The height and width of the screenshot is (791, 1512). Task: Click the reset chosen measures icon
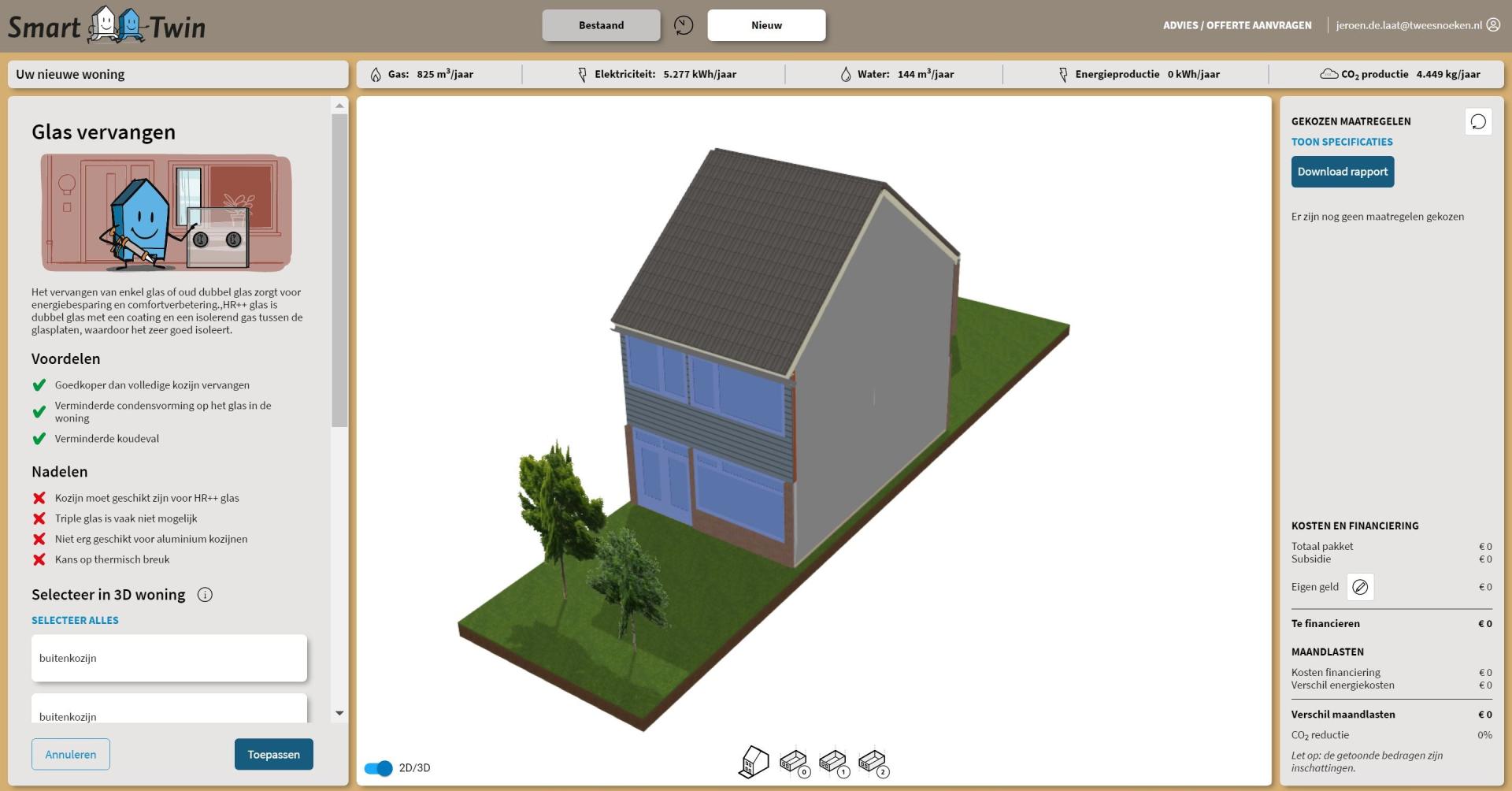coord(1478,121)
